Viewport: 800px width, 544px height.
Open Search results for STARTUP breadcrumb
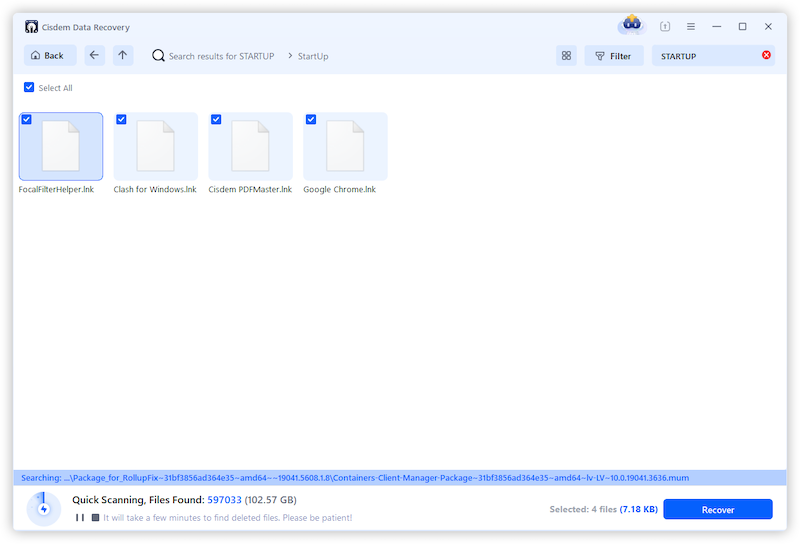click(x=221, y=56)
